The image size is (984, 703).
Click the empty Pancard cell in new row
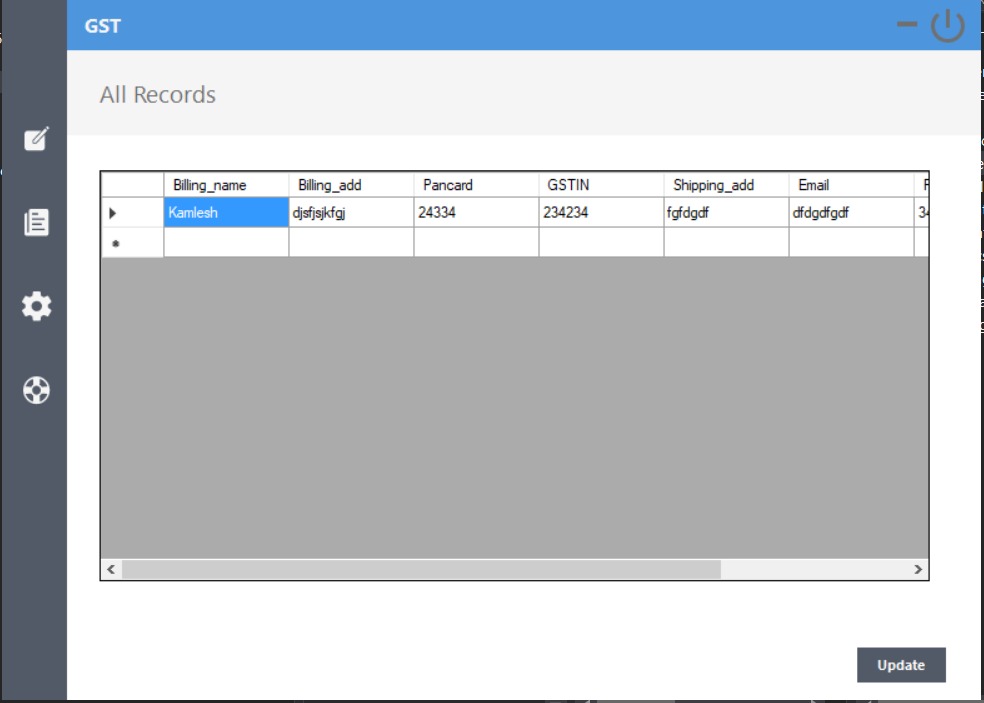tap(476, 242)
